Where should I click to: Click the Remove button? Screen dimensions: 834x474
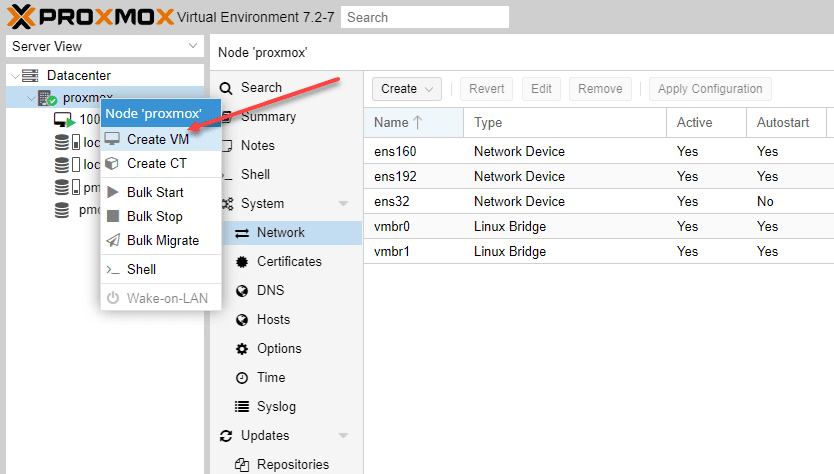coord(600,89)
